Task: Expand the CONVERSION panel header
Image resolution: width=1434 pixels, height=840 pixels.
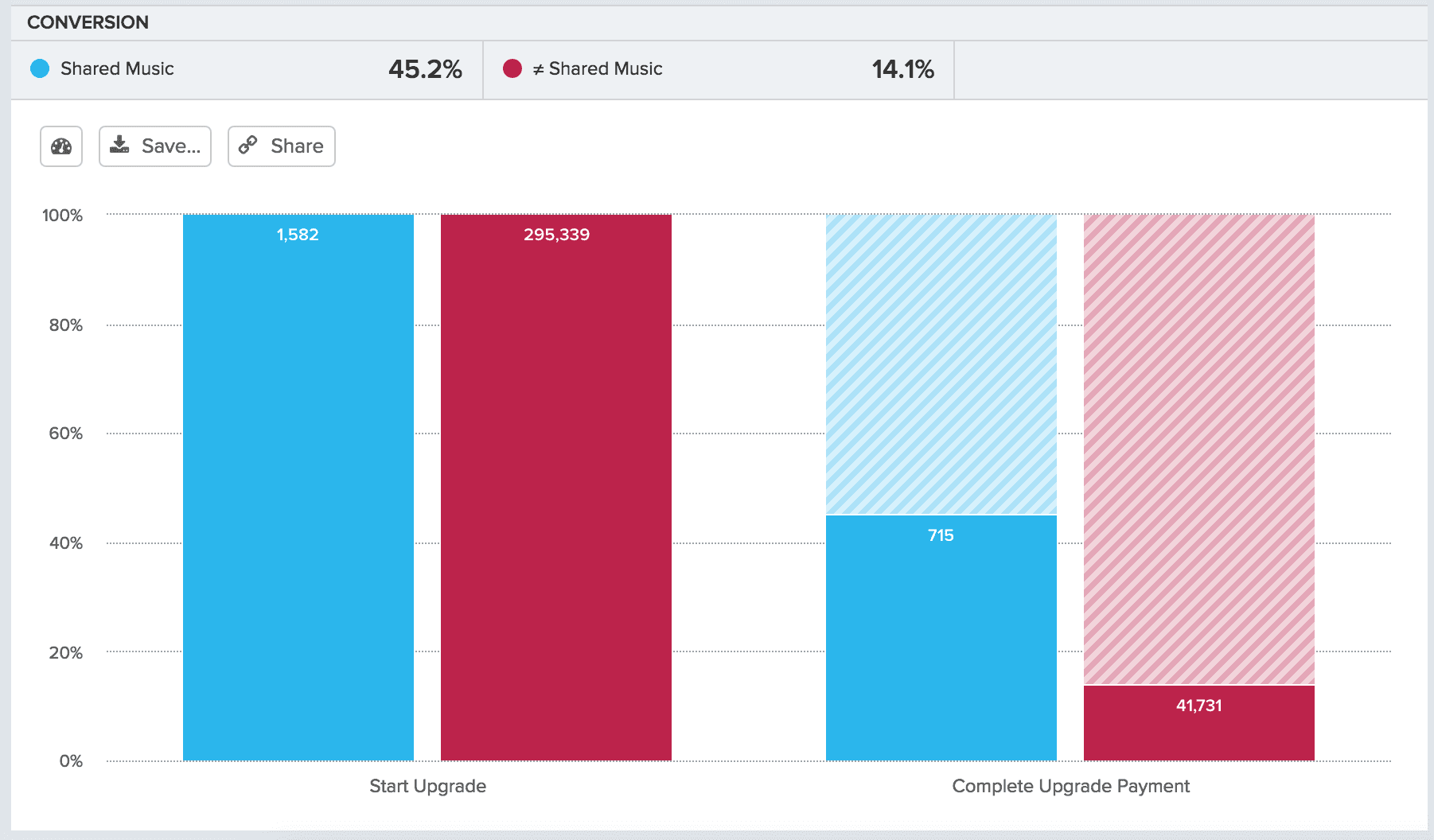Action: [x=88, y=21]
